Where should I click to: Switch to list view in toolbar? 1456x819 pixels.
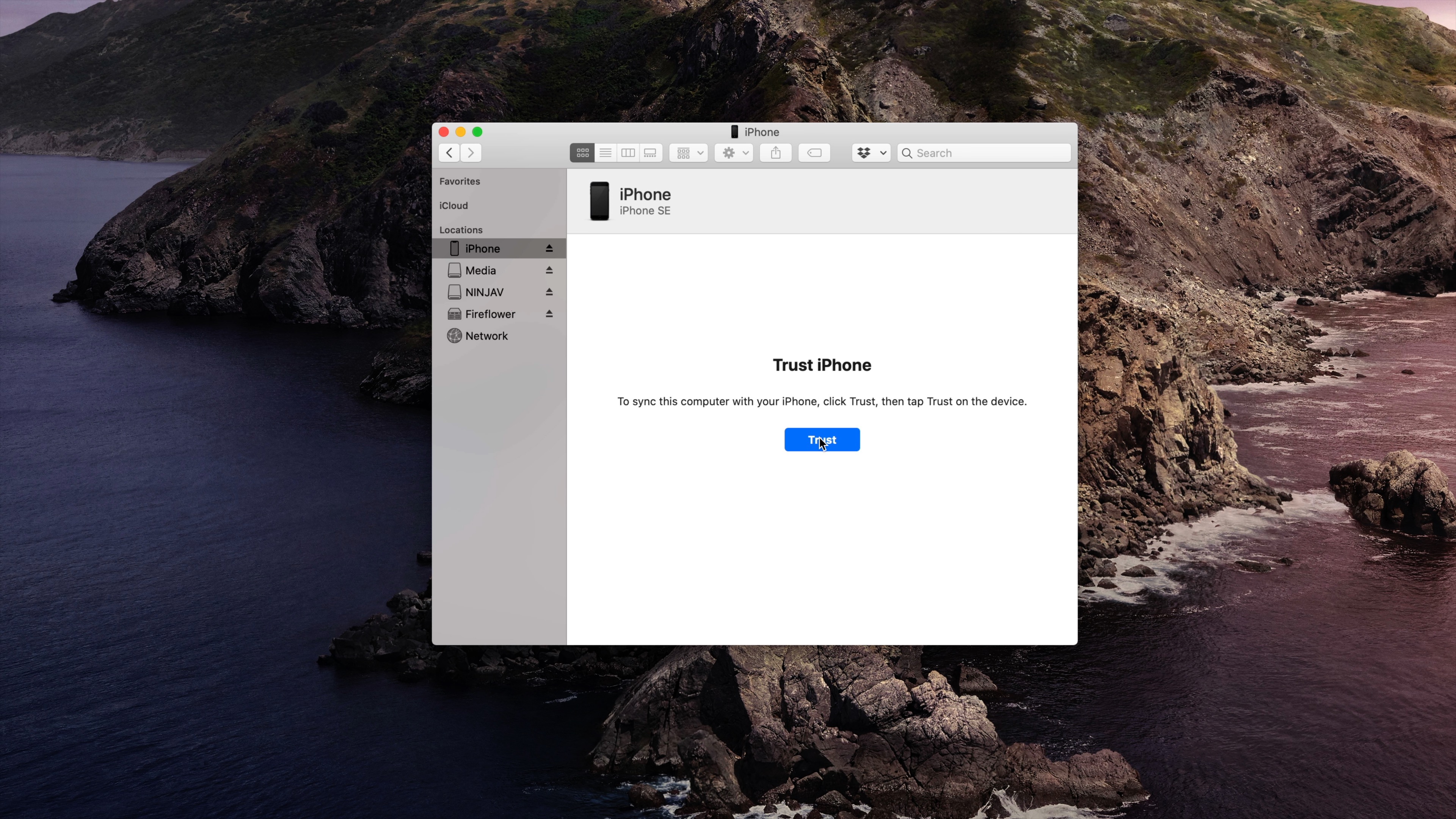click(605, 152)
